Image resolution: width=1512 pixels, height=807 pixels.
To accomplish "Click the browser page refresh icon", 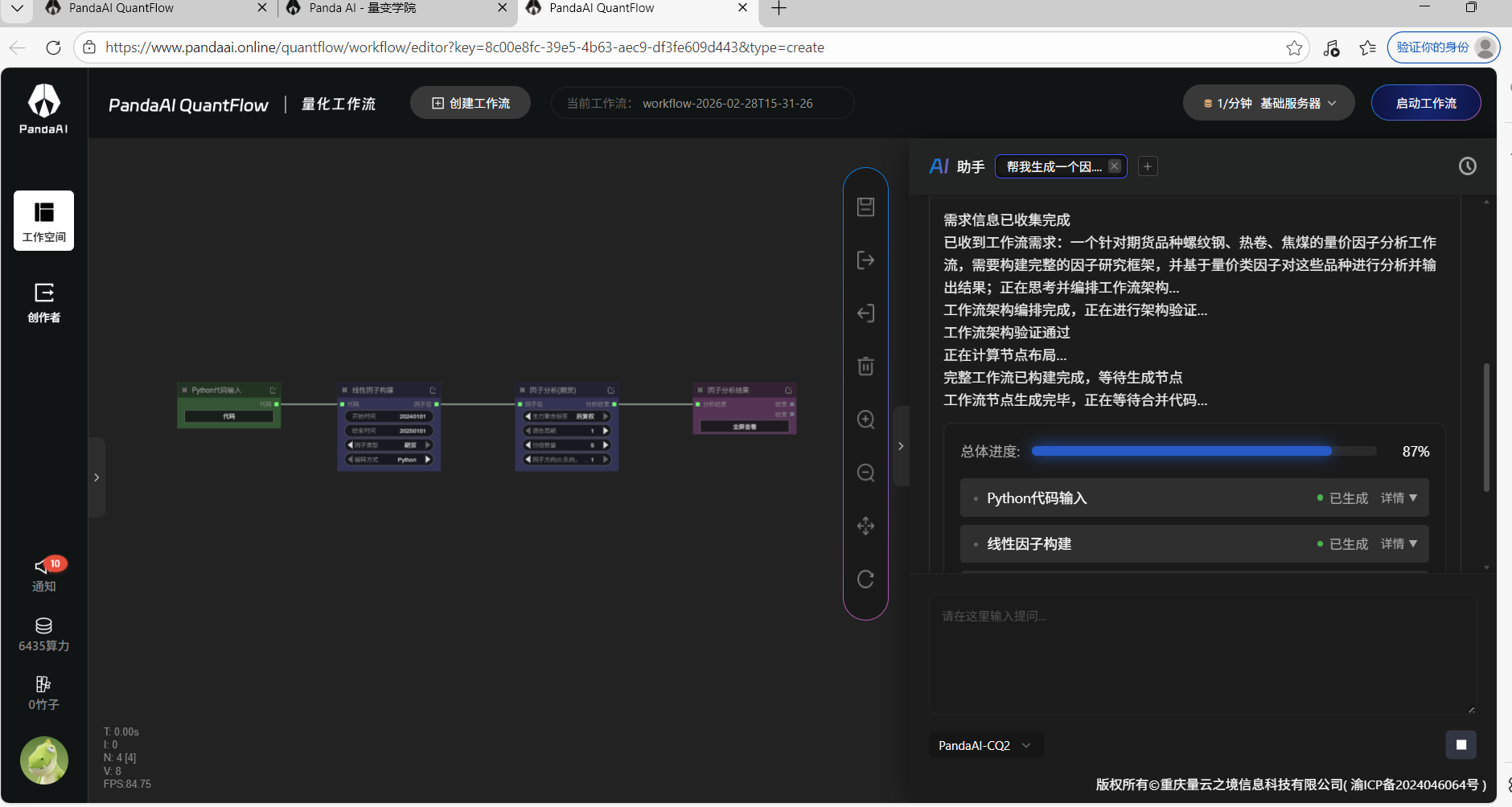I will 53,47.
